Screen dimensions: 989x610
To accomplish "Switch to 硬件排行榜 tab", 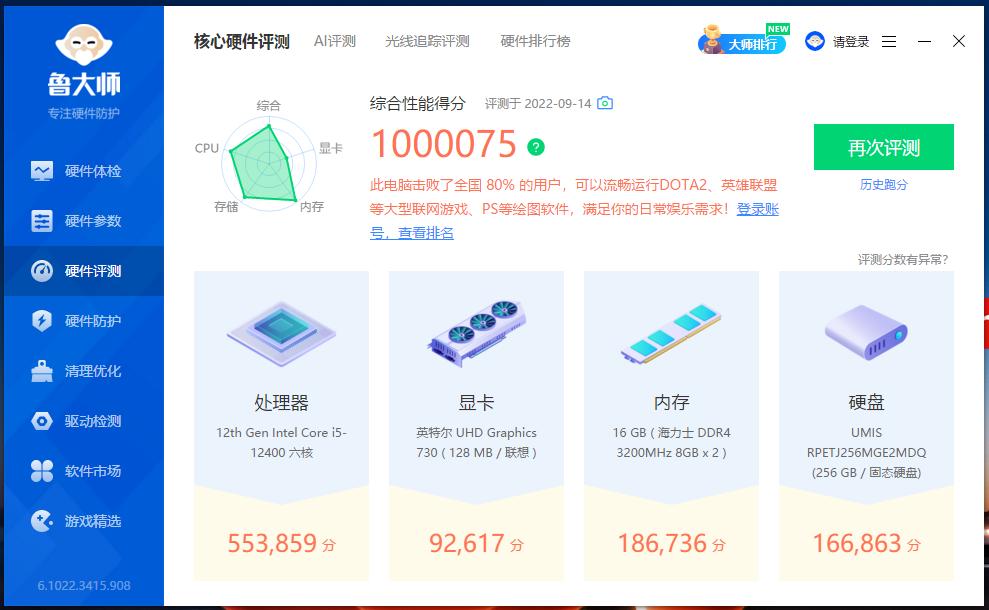I will pos(535,42).
